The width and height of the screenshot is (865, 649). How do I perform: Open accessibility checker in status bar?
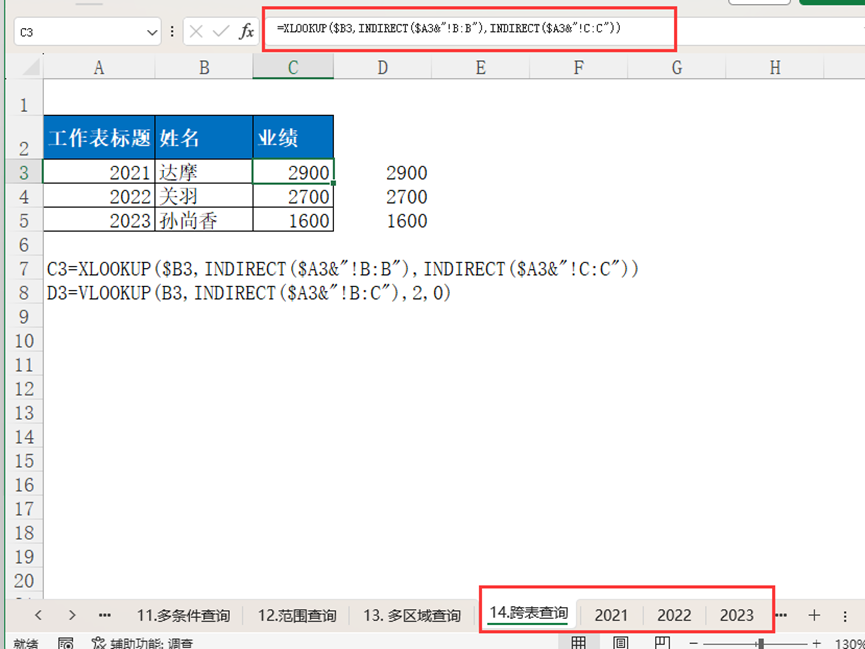coord(142,643)
